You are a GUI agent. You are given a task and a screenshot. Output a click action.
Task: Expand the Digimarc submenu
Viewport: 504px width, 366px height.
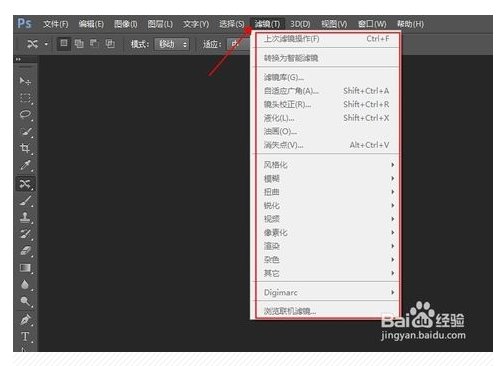(327, 292)
